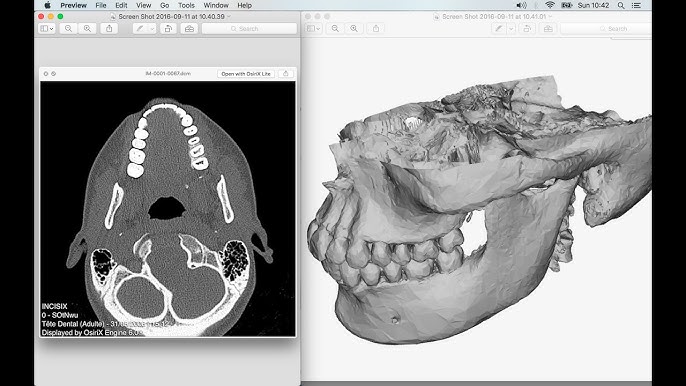Click the Search field in left window
The height and width of the screenshot is (386, 686).
[249, 28]
